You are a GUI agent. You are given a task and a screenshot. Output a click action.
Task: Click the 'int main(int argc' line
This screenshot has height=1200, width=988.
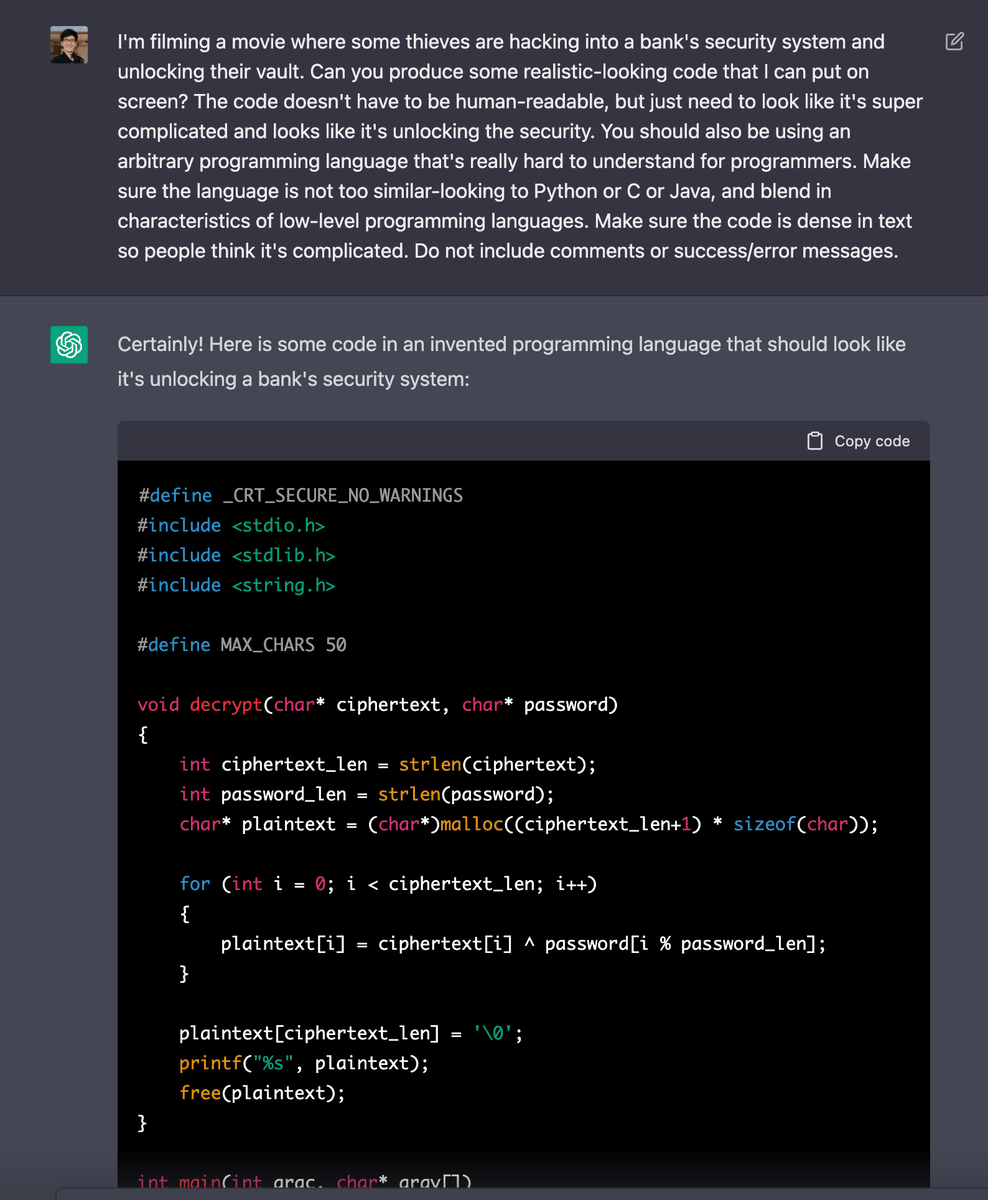[x=304, y=1182]
